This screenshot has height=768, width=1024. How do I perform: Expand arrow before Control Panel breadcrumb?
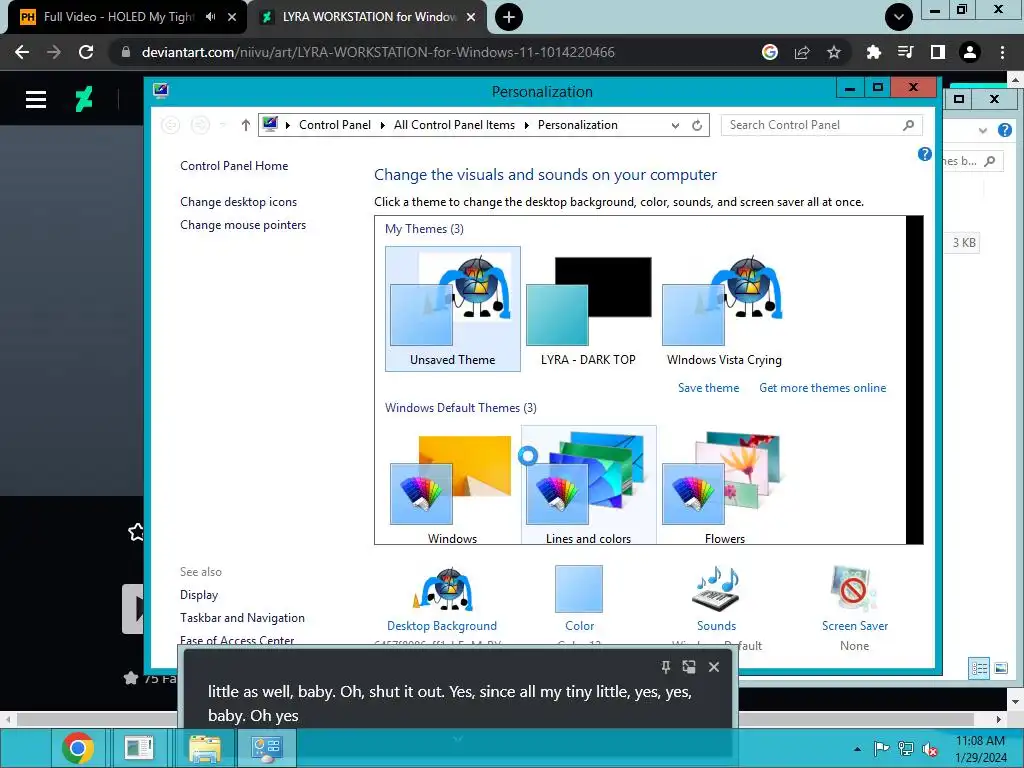[x=287, y=125]
